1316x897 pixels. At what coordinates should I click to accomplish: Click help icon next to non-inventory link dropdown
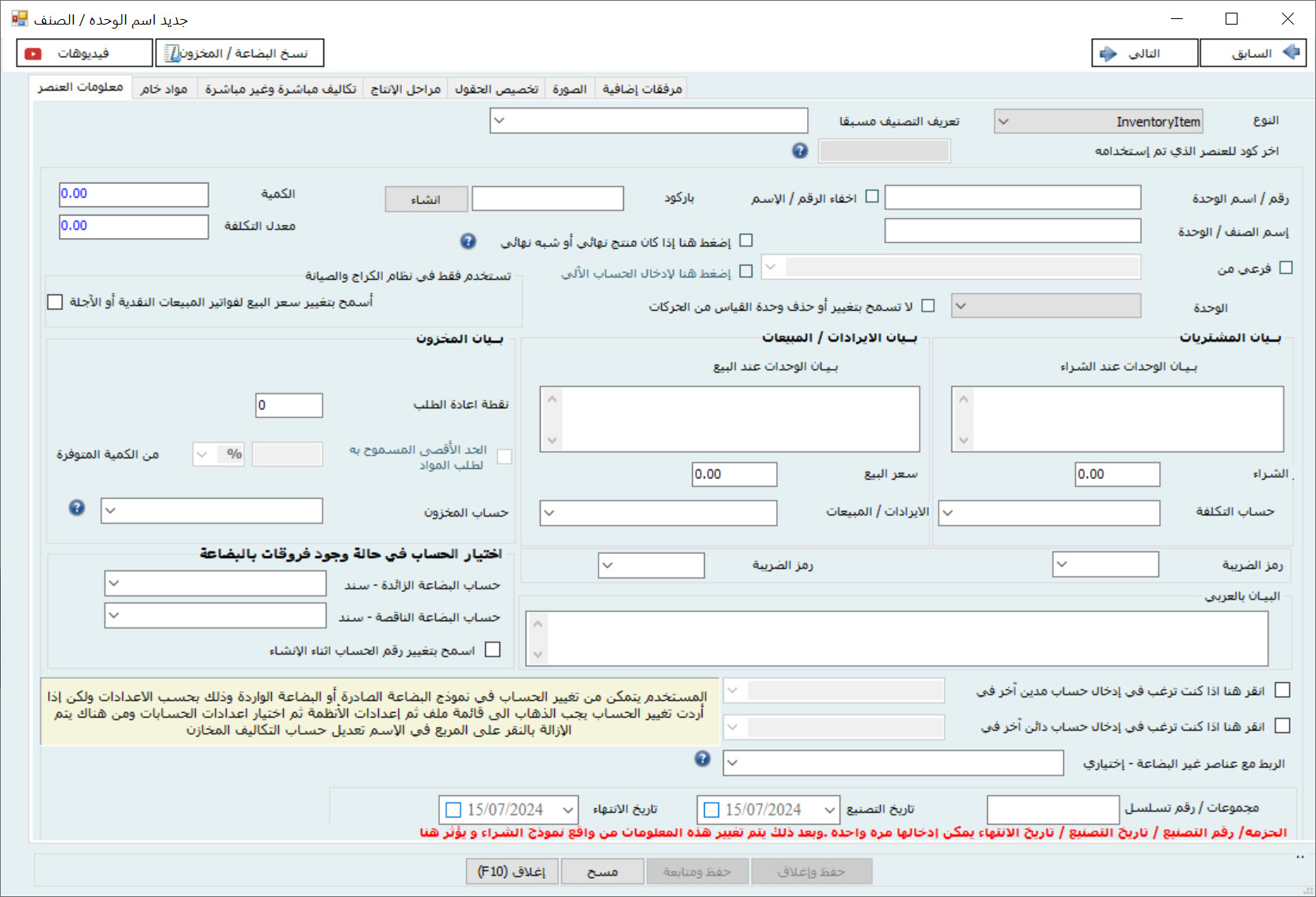[702, 759]
